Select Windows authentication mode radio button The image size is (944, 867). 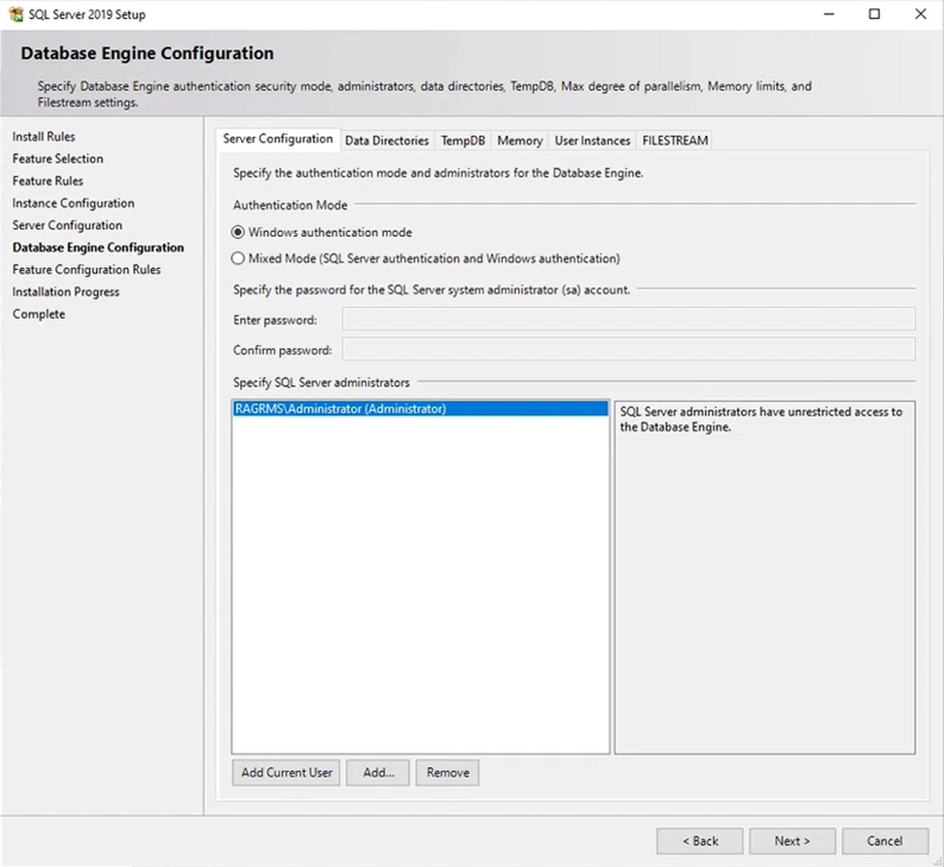point(238,232)
